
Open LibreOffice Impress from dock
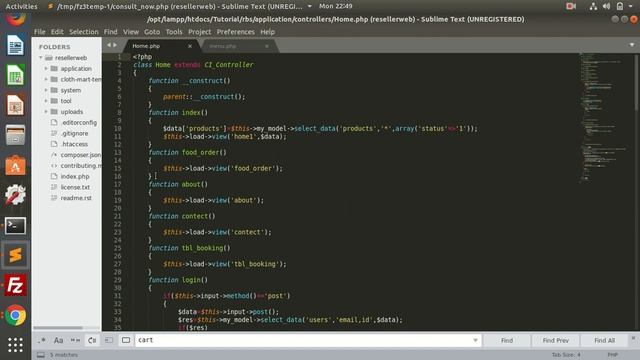[15, 105]
